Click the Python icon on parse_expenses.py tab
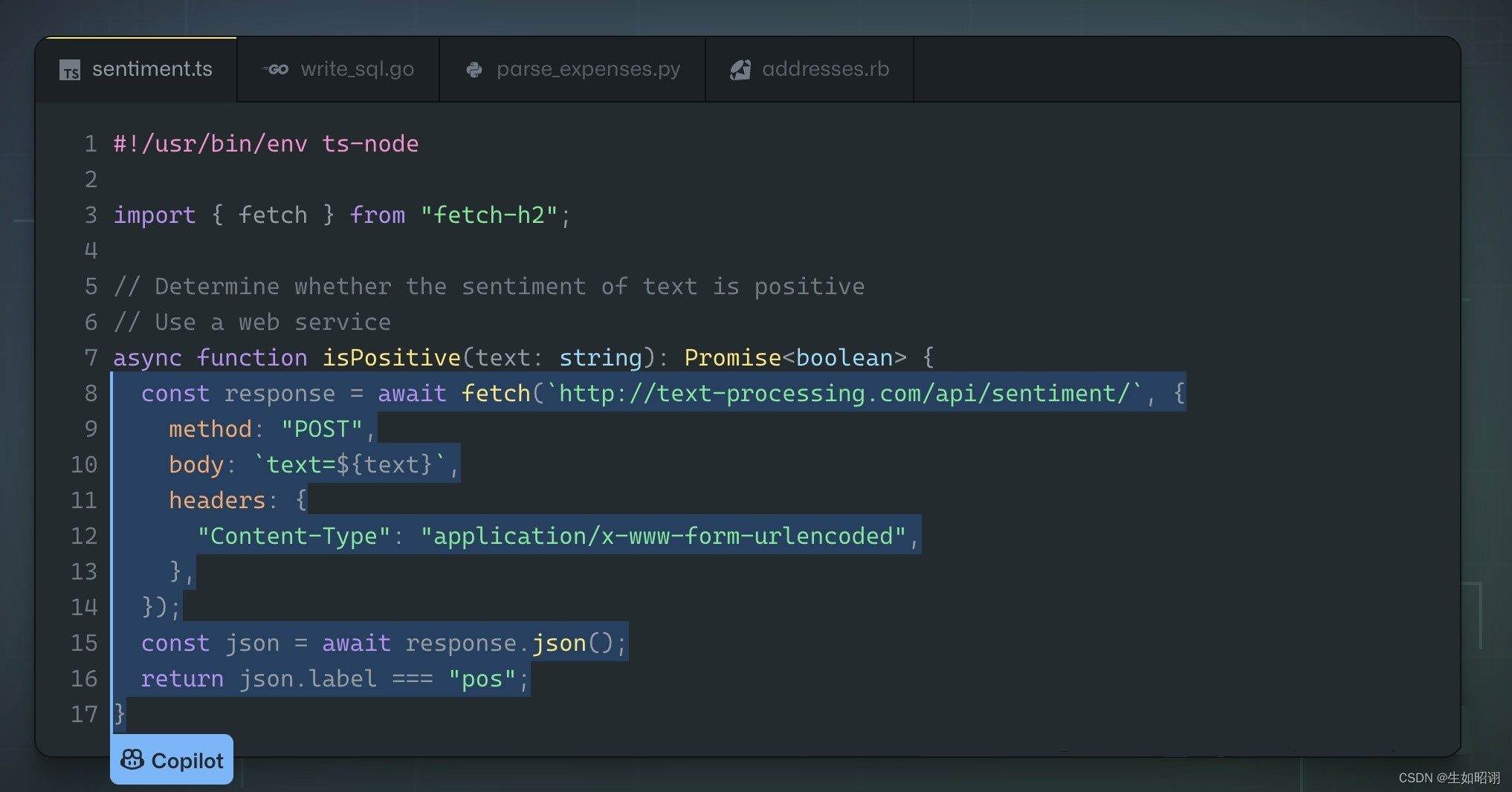Screen dimensions: 1512x792 click(474, 70)
